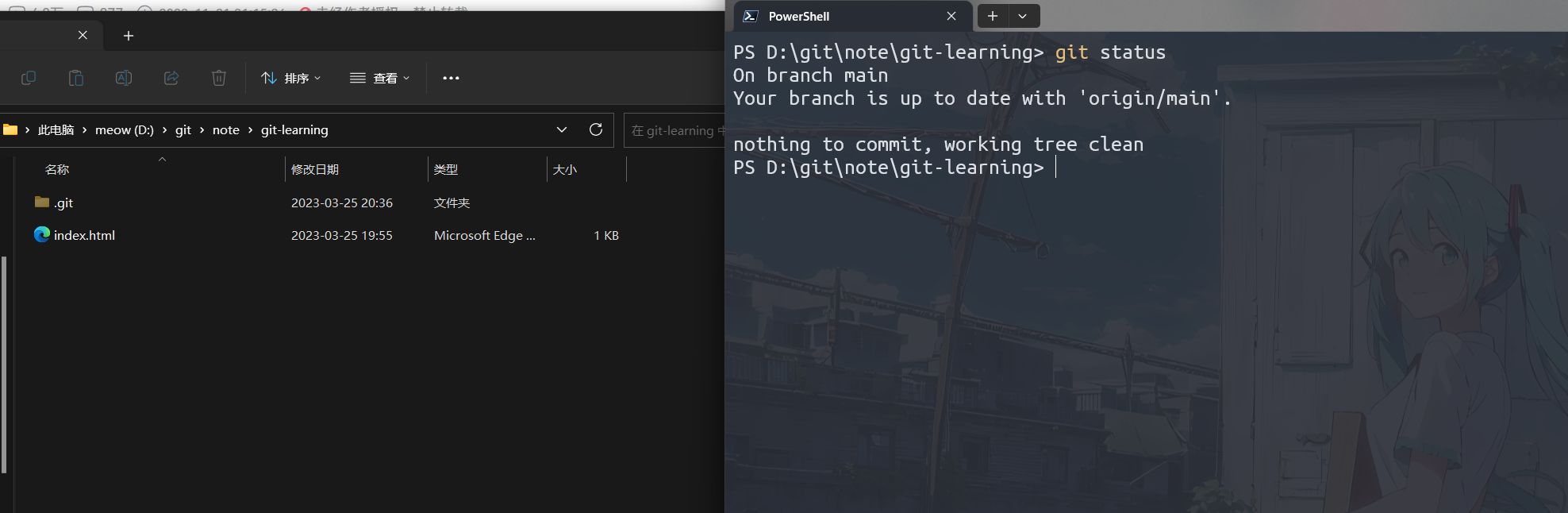This screenshot has height=513, width=1568.
Task: Close the PowerShell tab
Action: [x=951, y=16]
